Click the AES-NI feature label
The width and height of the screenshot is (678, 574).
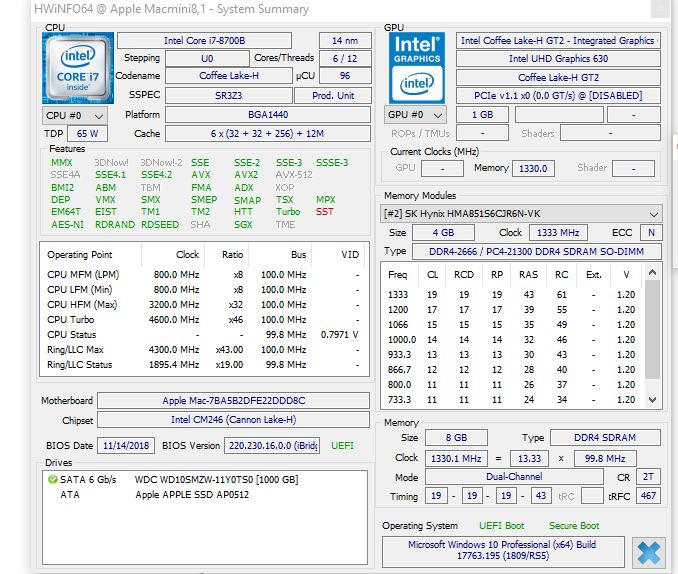pyautogui.click(x=67, y=225)
